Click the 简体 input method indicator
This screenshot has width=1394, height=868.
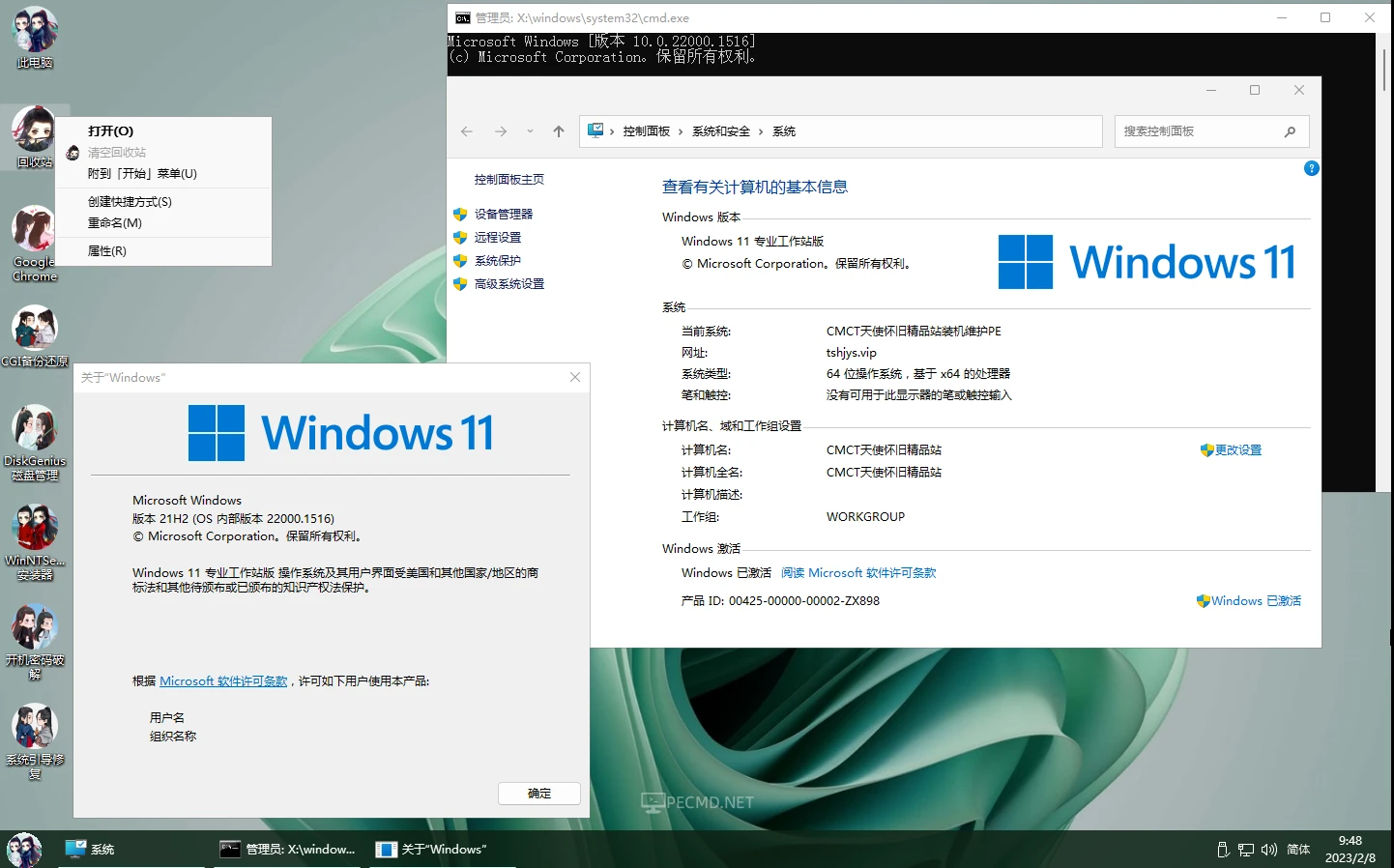tap(1298, 850)
